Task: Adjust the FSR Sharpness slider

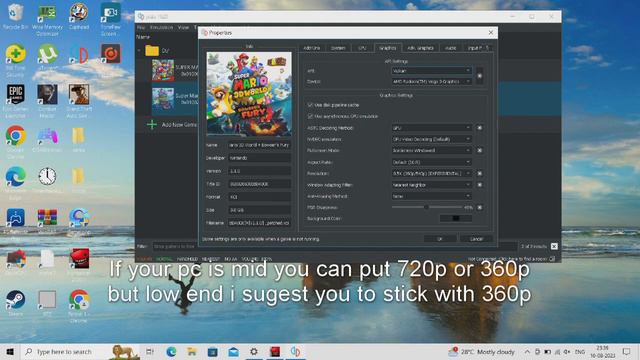Action: 427,207
